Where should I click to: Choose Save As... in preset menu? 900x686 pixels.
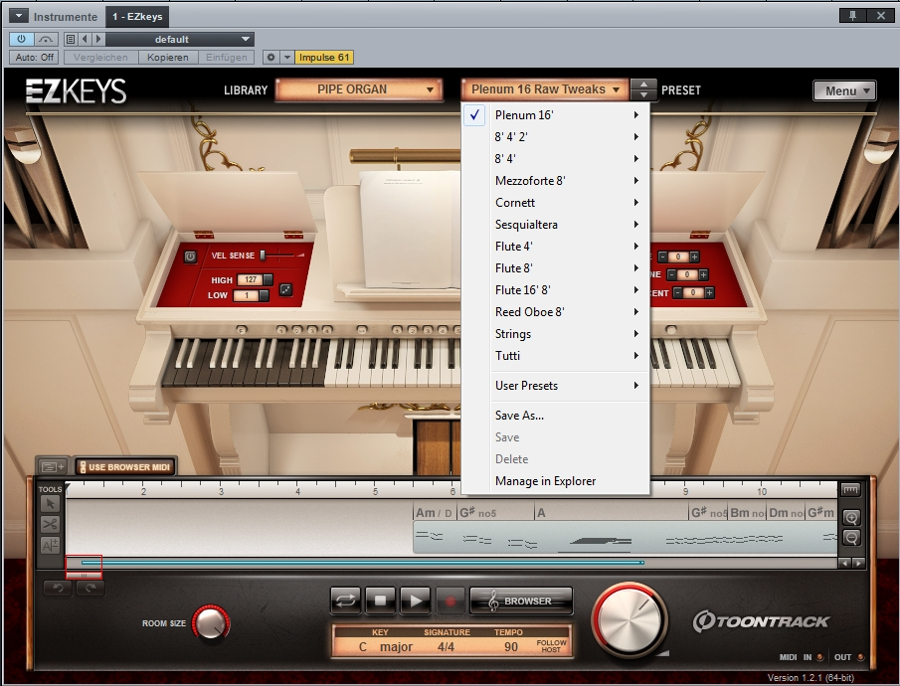coord(556,416)
